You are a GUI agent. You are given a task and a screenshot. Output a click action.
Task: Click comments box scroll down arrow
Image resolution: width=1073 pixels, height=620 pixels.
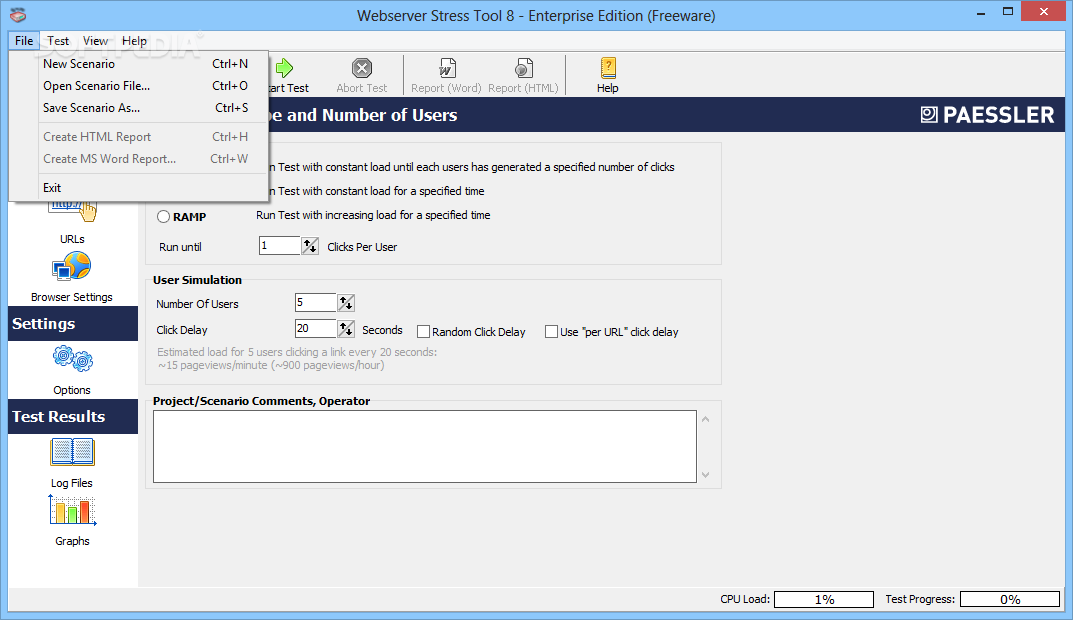[x=706, y=475]
